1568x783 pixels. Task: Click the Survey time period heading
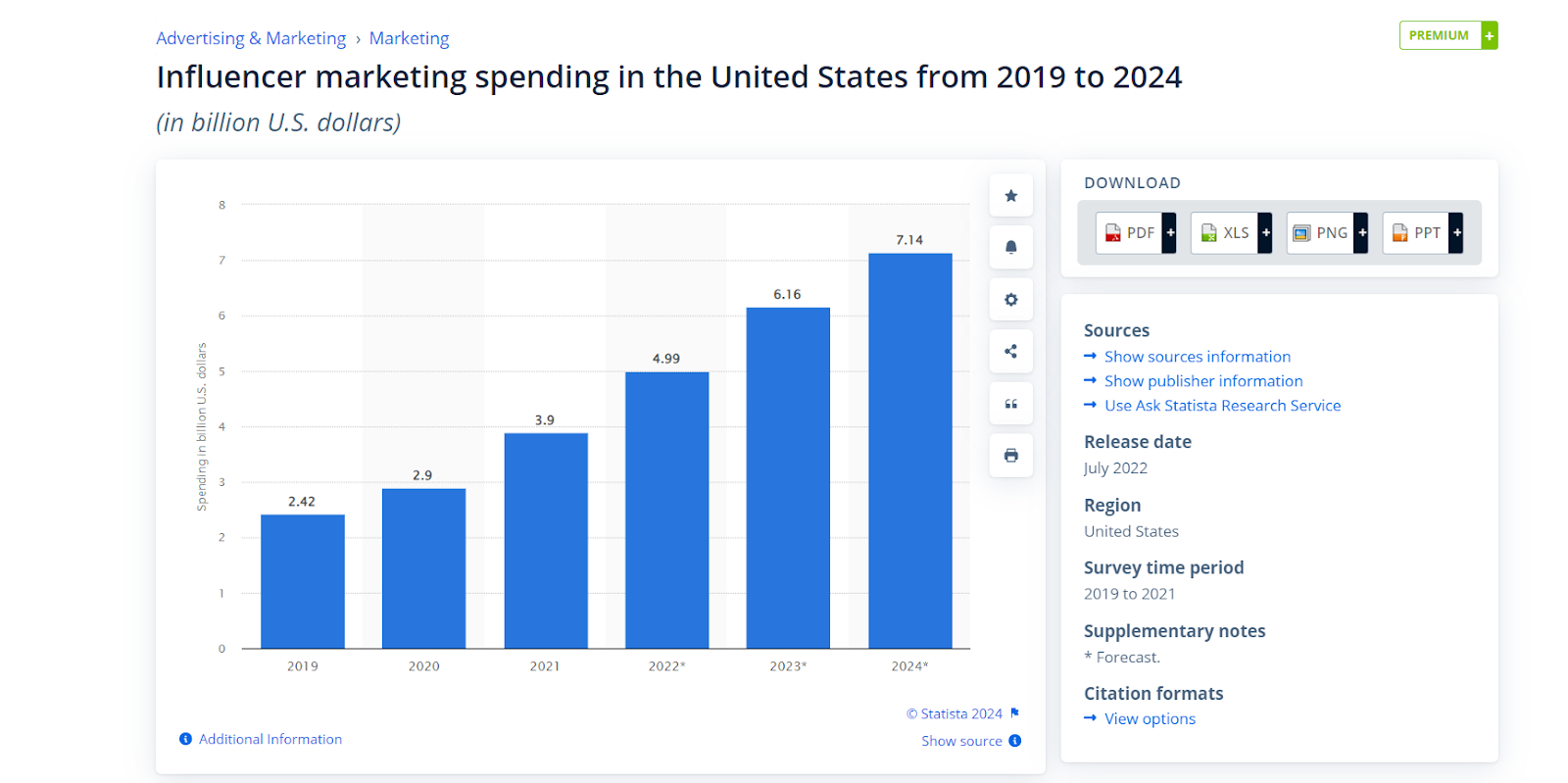coord(1163,568)
